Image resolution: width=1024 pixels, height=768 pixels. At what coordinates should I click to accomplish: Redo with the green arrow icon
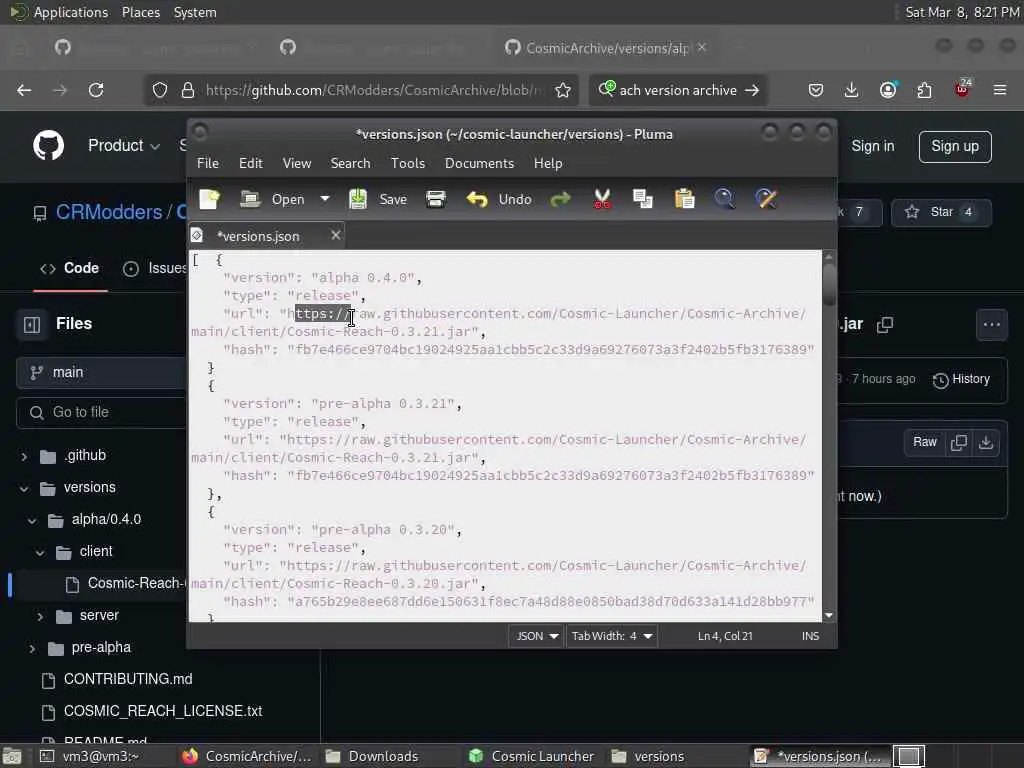point(560,199)
